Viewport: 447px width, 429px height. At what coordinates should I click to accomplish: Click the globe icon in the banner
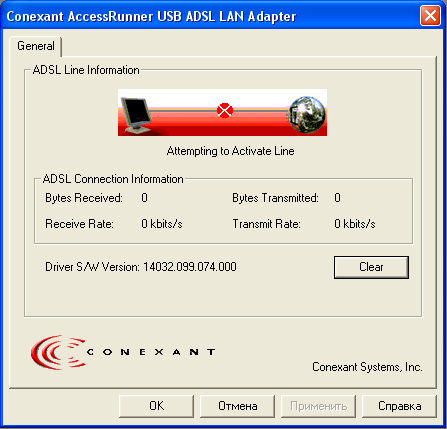click(307, 114)
